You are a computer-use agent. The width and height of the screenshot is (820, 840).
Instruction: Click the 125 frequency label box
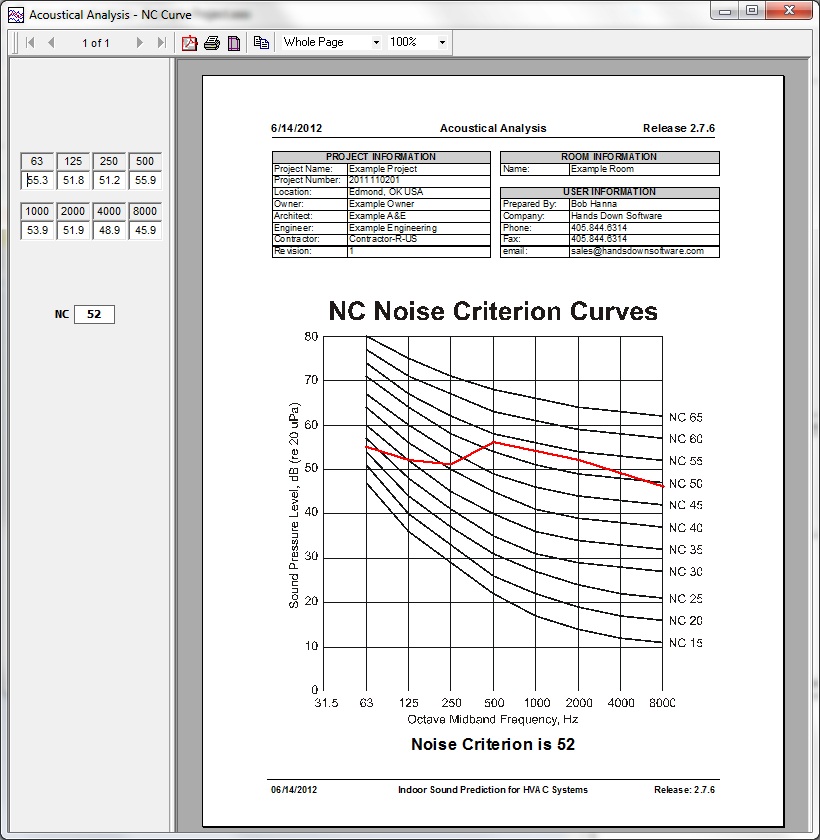coord(73,161)
